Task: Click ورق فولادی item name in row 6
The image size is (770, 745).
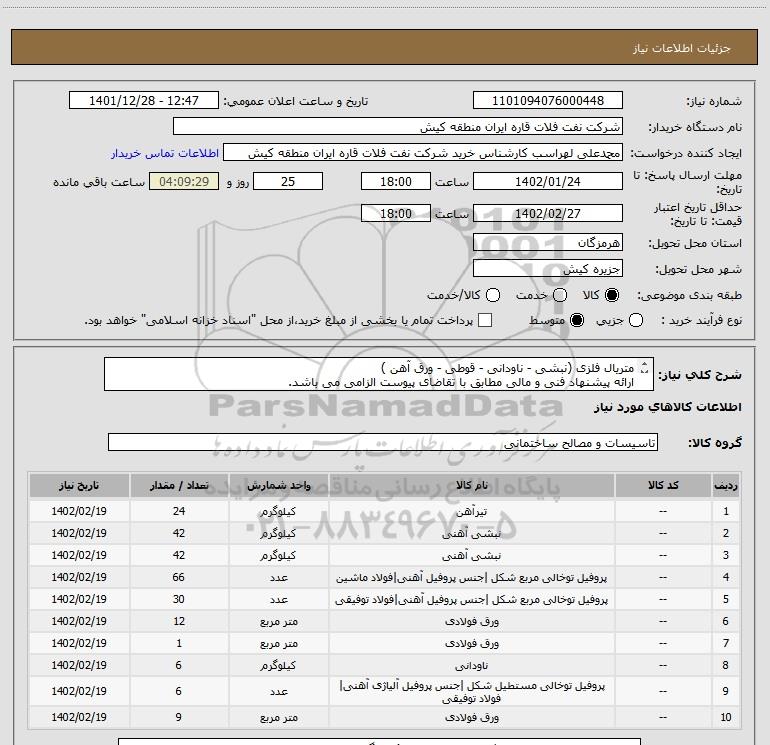Action: pyautogui.click(x=471, y=622)
